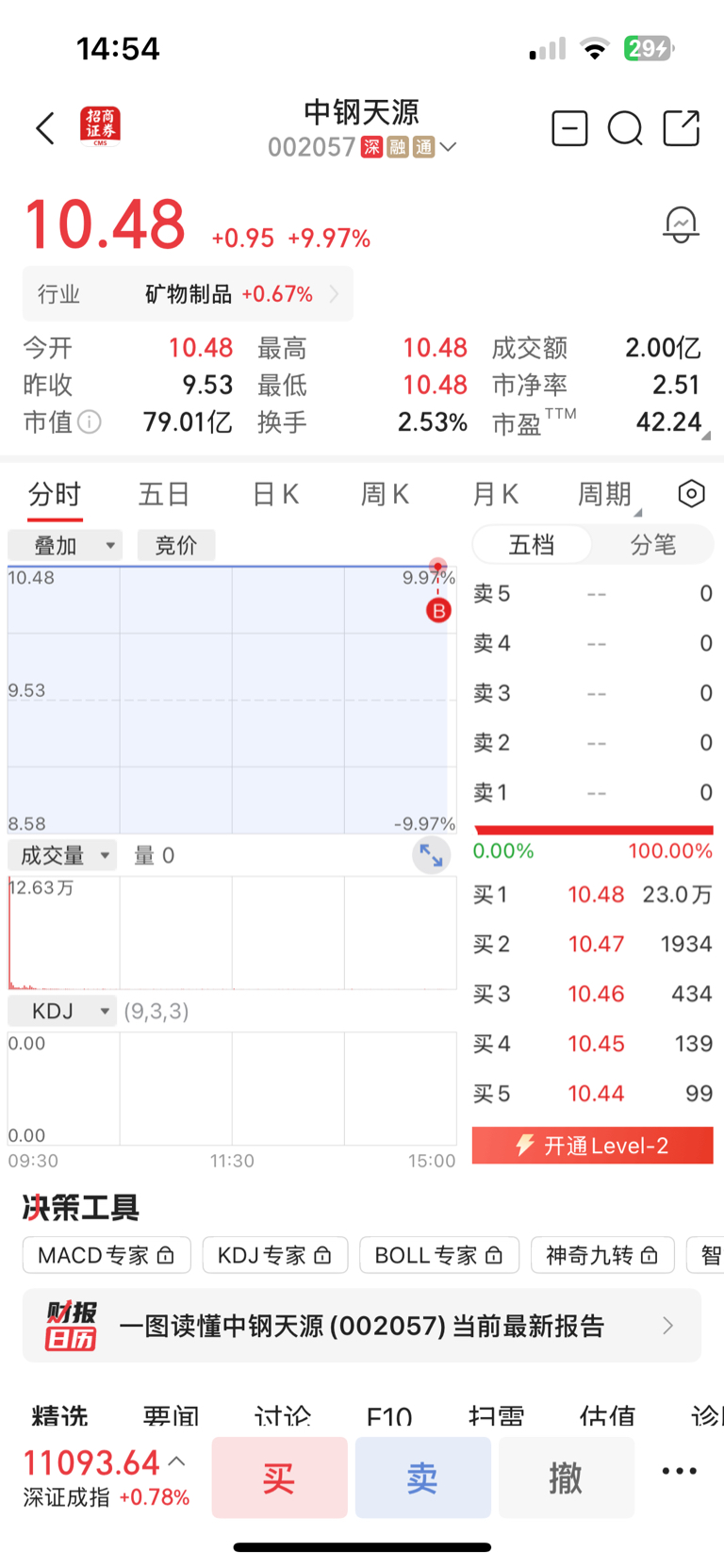Open the 神奇九转 tool
Image resolution: width=724 pixels, height=1568 pixels.
tap(602, 1255)
